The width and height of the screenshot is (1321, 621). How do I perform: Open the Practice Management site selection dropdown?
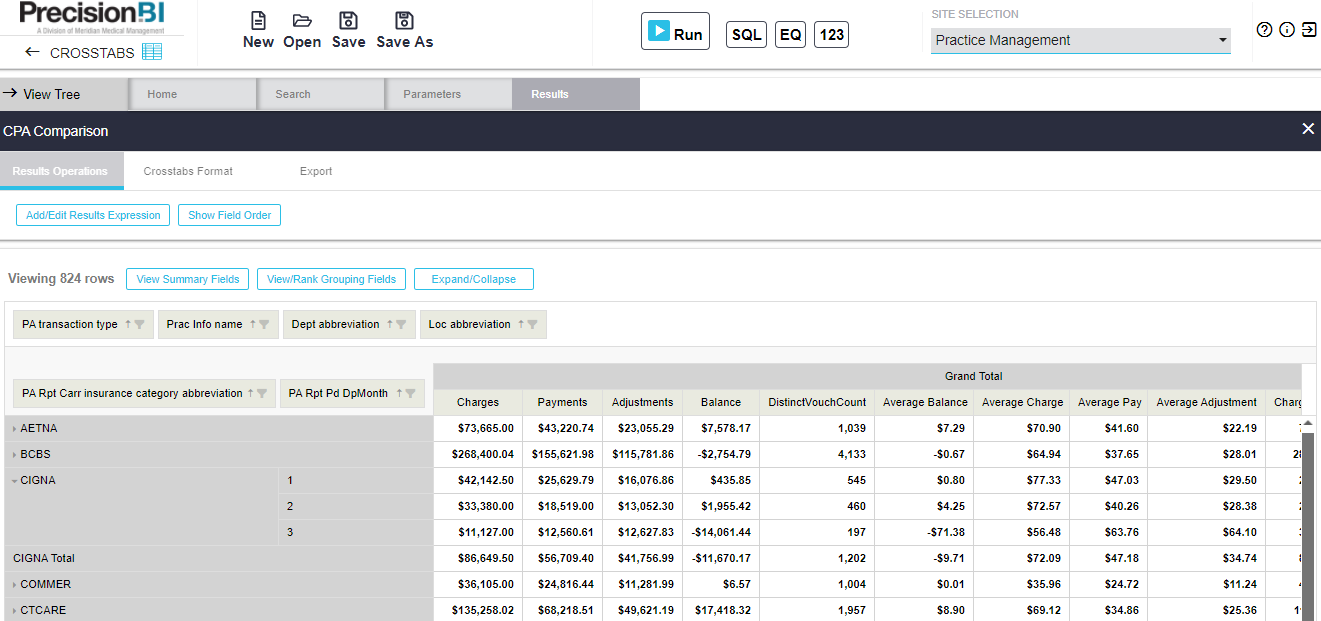click(x=1222, y=41)
